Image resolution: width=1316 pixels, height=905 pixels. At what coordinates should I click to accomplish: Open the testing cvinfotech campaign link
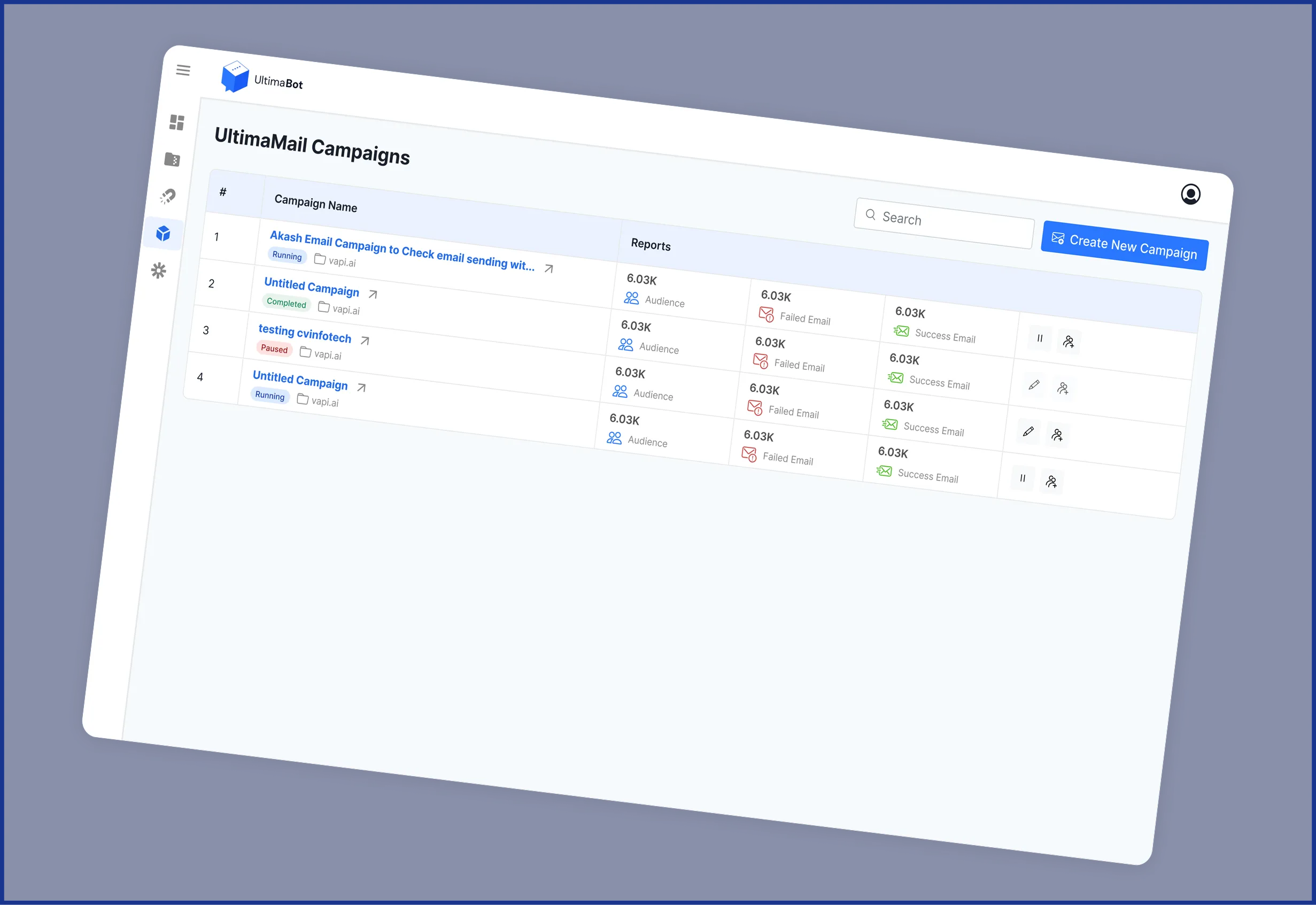(x=305, y=334)
